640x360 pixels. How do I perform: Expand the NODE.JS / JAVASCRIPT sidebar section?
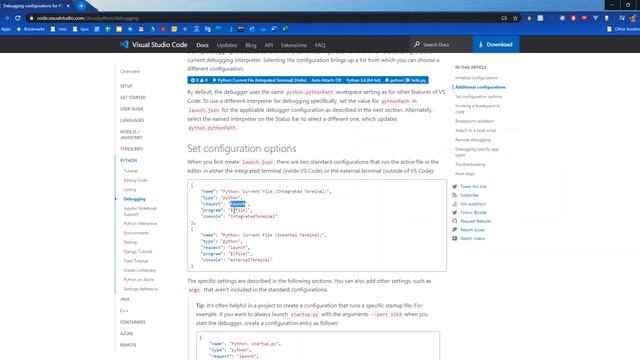tap(131, 135)
